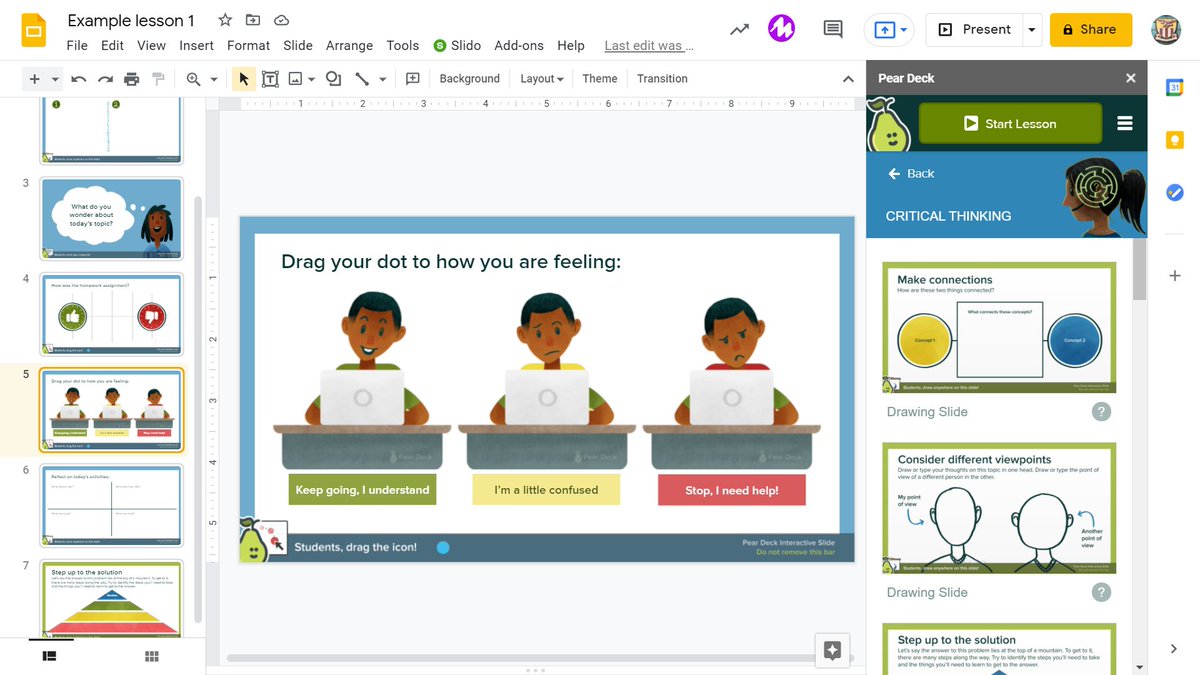Open the Last edit was link
The height and width of the screenshot is (675, 1200).
click(648, 45)
